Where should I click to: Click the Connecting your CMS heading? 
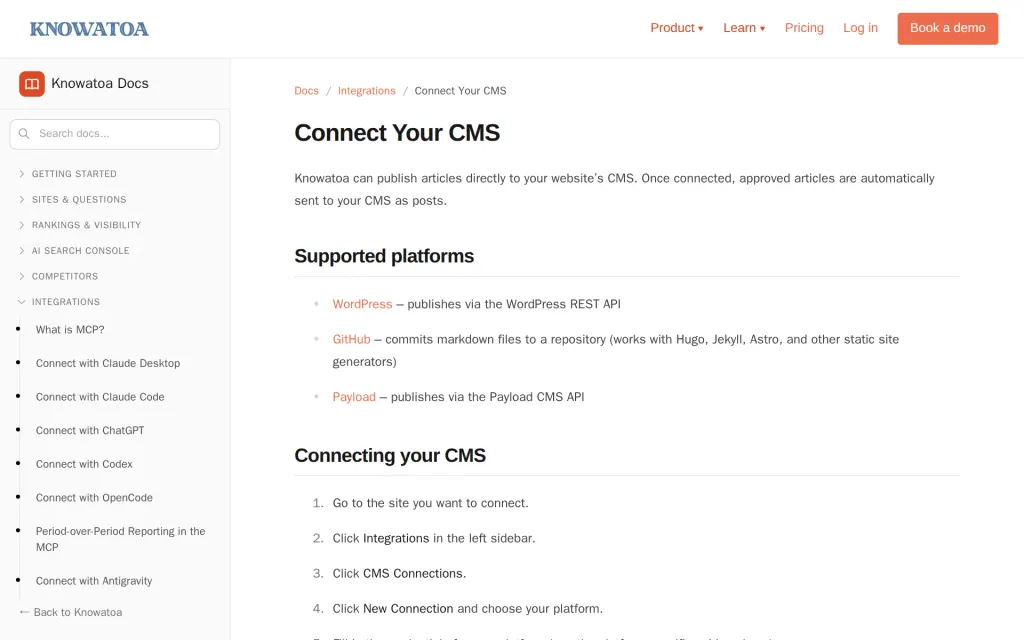point(390,455)
